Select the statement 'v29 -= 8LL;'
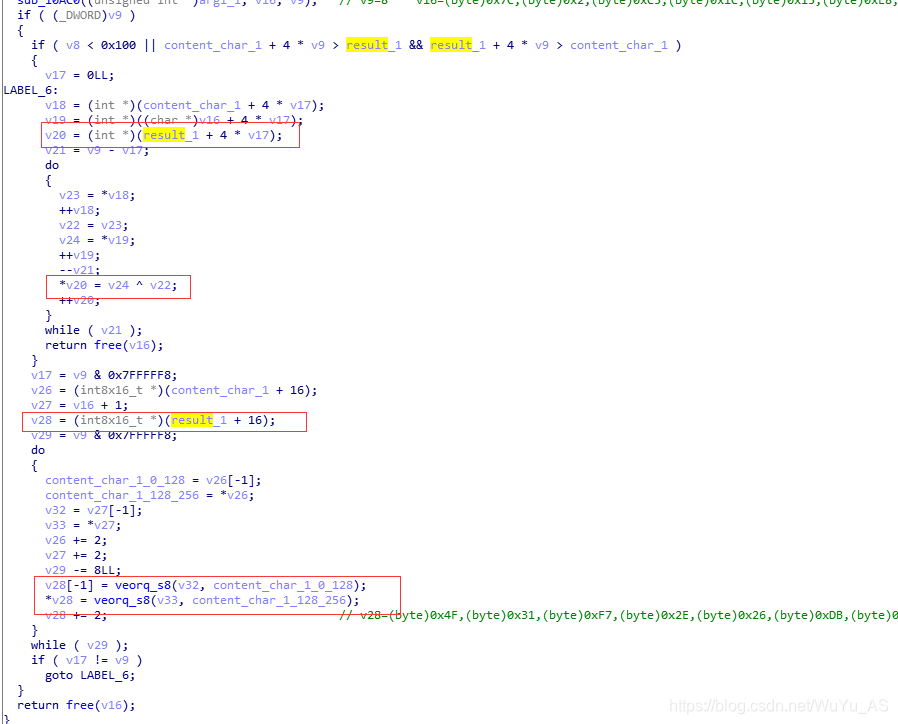Image resolution: width=898 pixels, height=724 pixels. [x=83, y=570]
